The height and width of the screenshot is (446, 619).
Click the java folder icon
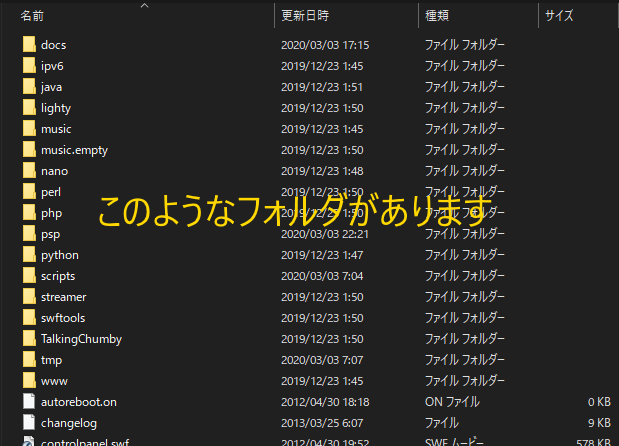click(28, 87)
